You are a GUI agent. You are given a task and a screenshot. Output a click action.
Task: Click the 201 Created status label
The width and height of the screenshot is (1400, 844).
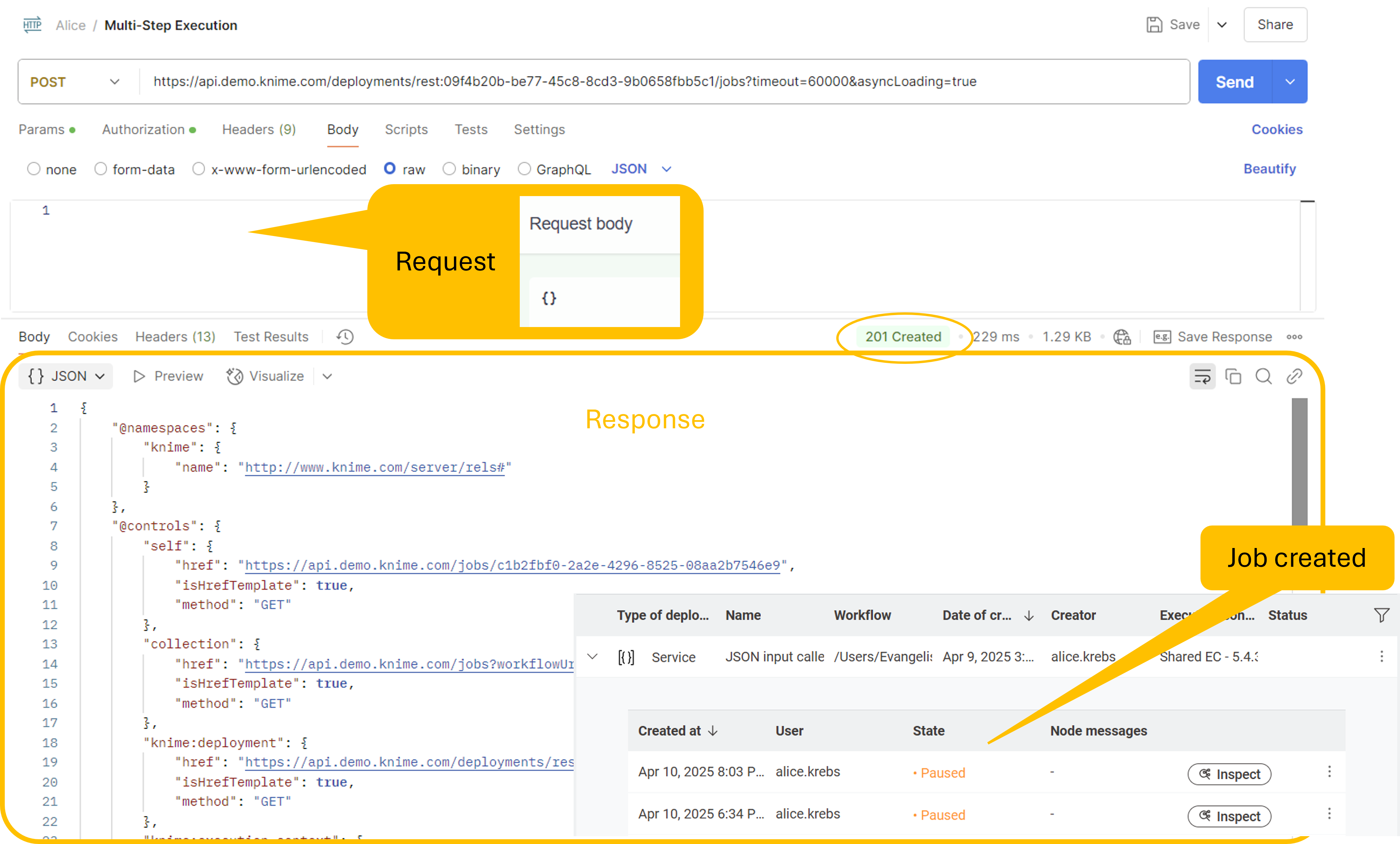click(903, 337)
